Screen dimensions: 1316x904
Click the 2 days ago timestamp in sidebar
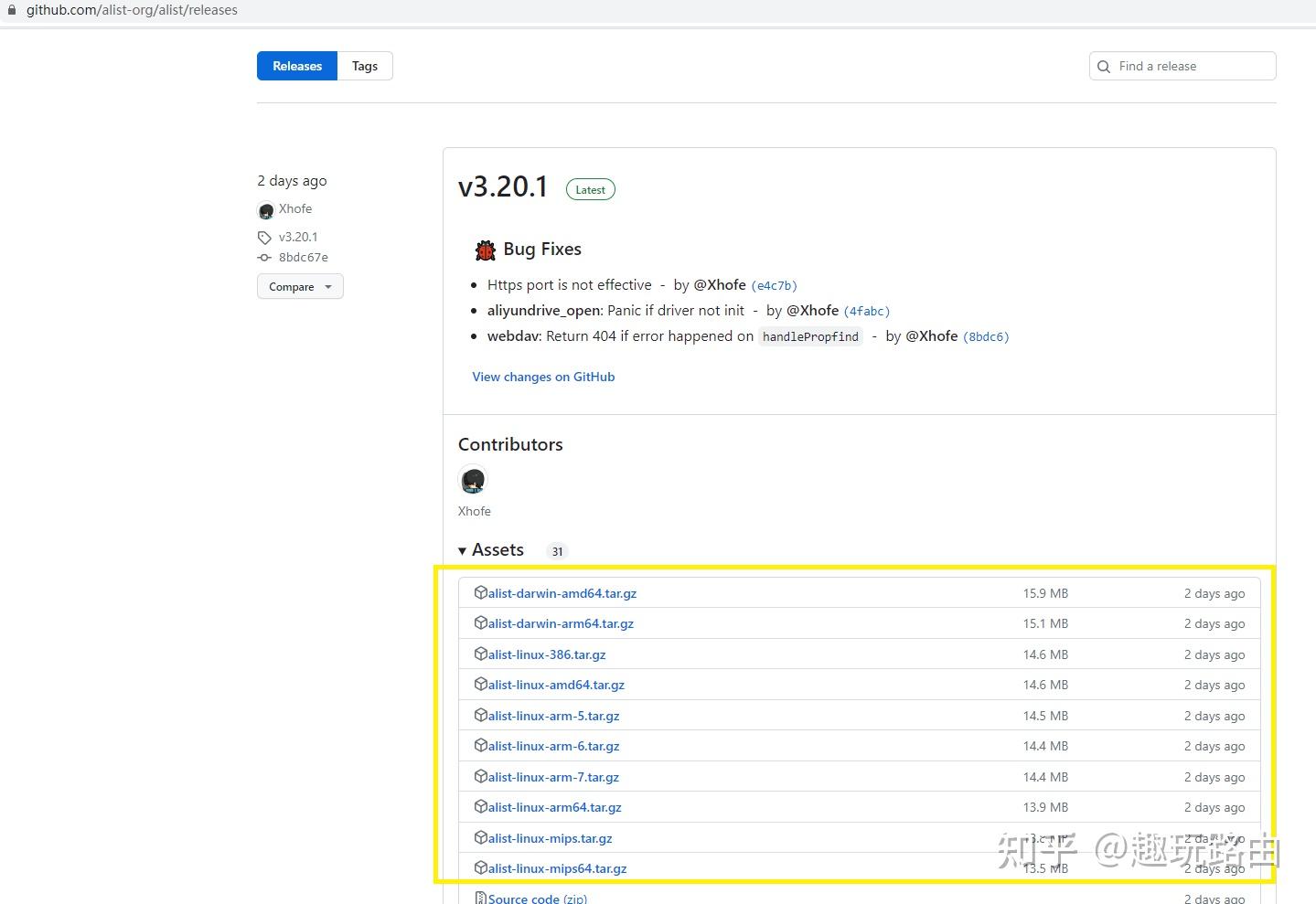tap(292, 181)
